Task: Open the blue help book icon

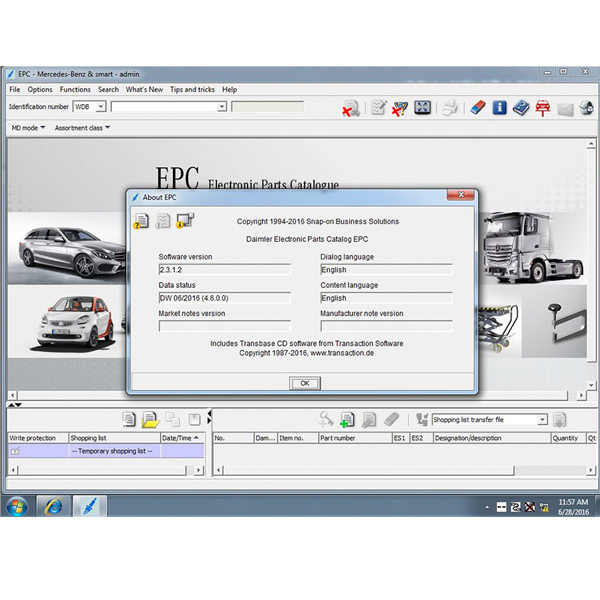Action: pos(521,108)
